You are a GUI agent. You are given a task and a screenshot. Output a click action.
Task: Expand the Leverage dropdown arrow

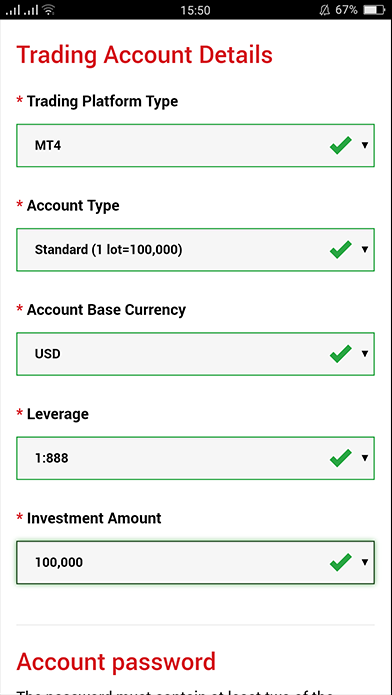tap(365, 458)
